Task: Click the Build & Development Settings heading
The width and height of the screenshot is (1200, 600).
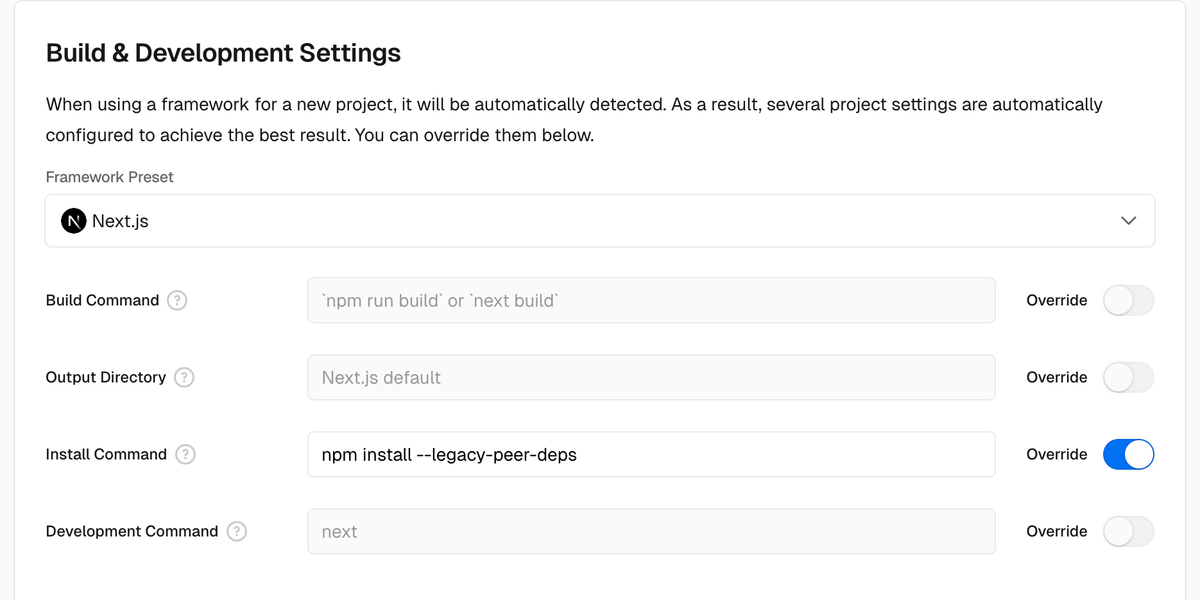Action: point(222,52)
